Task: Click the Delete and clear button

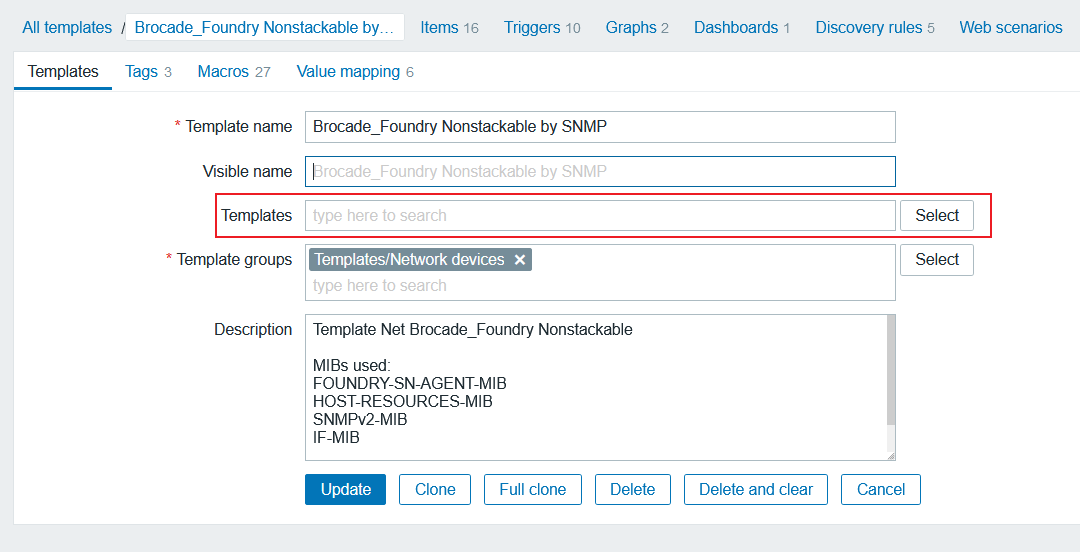Action: (x=756, y=489)
